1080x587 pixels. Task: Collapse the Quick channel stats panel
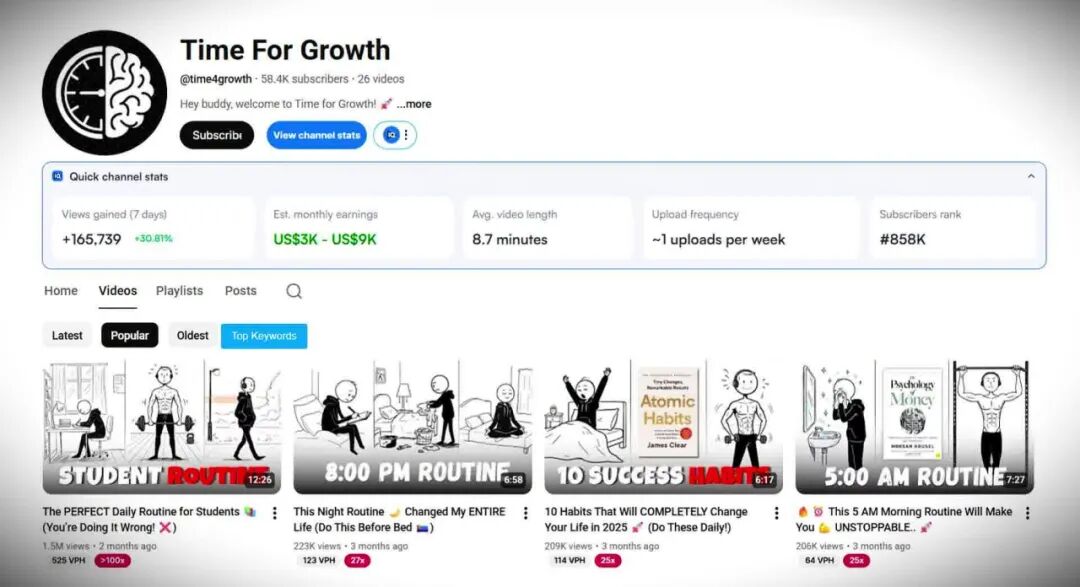[x=1031, y=176]
